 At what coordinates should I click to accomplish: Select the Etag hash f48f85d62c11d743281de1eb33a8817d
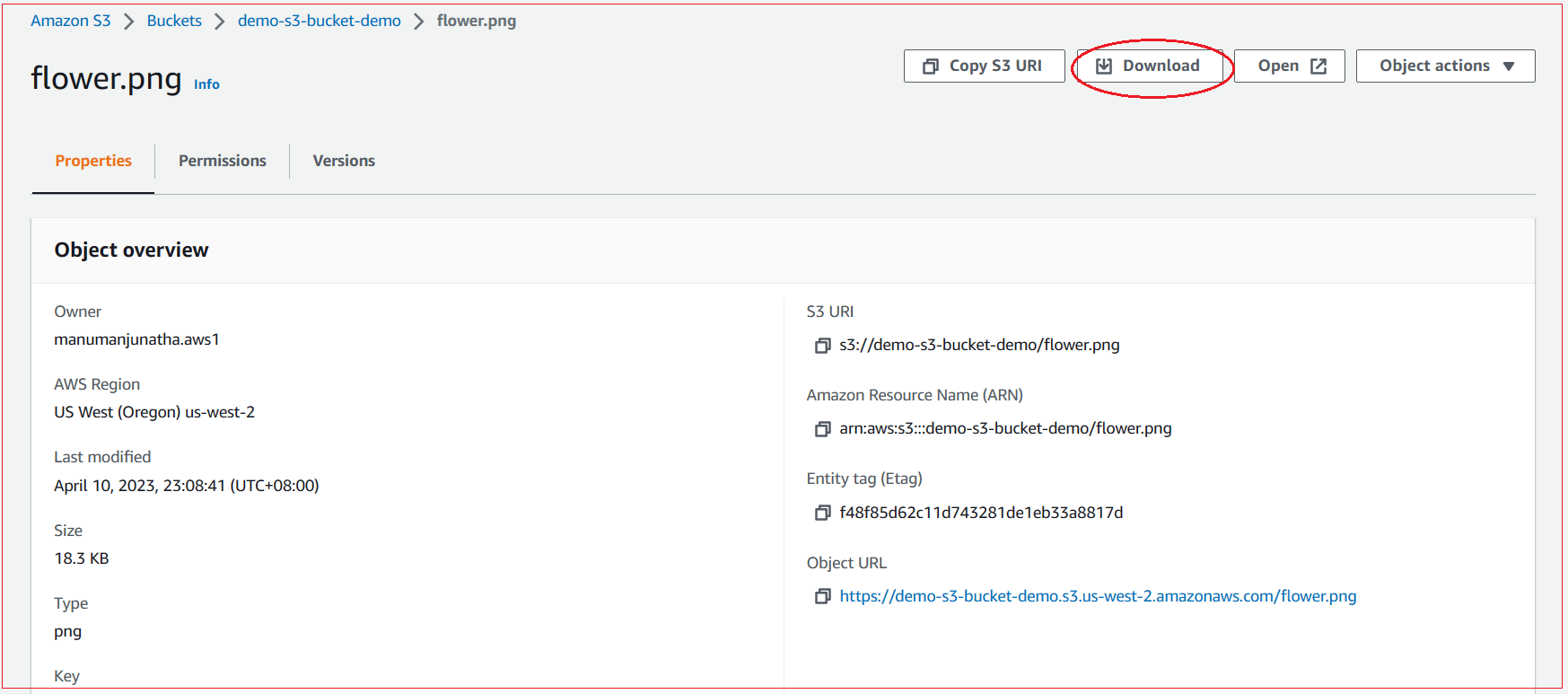pos(981,513)
